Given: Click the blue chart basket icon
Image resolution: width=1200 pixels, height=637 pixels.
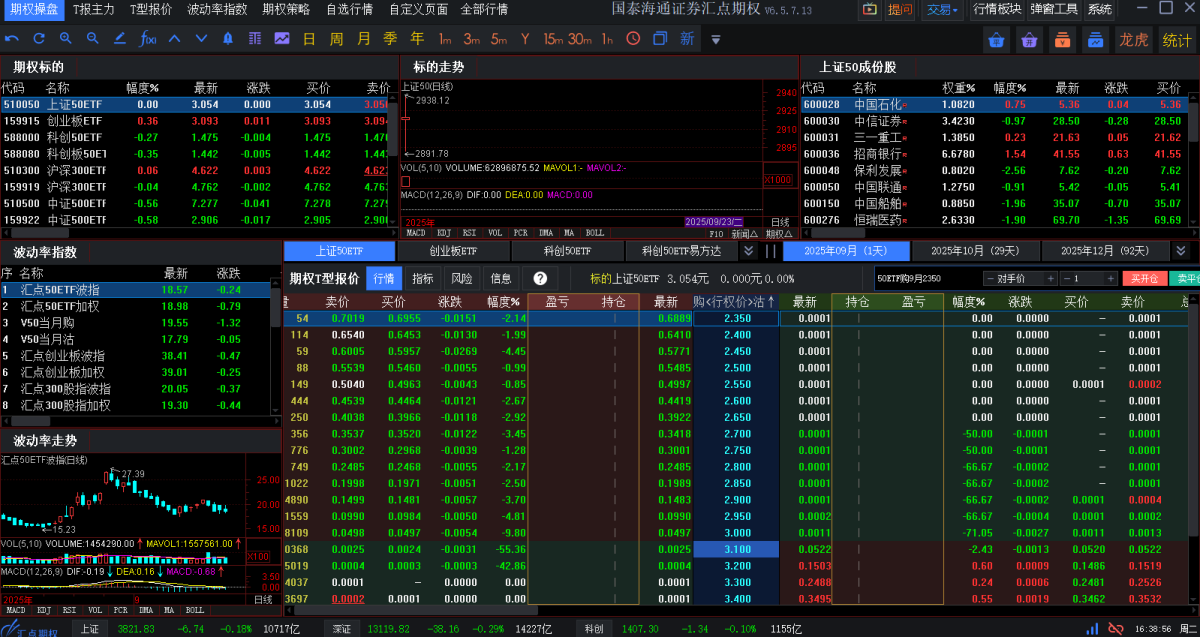Looking at the screenshot, I should coord(1096,40).
